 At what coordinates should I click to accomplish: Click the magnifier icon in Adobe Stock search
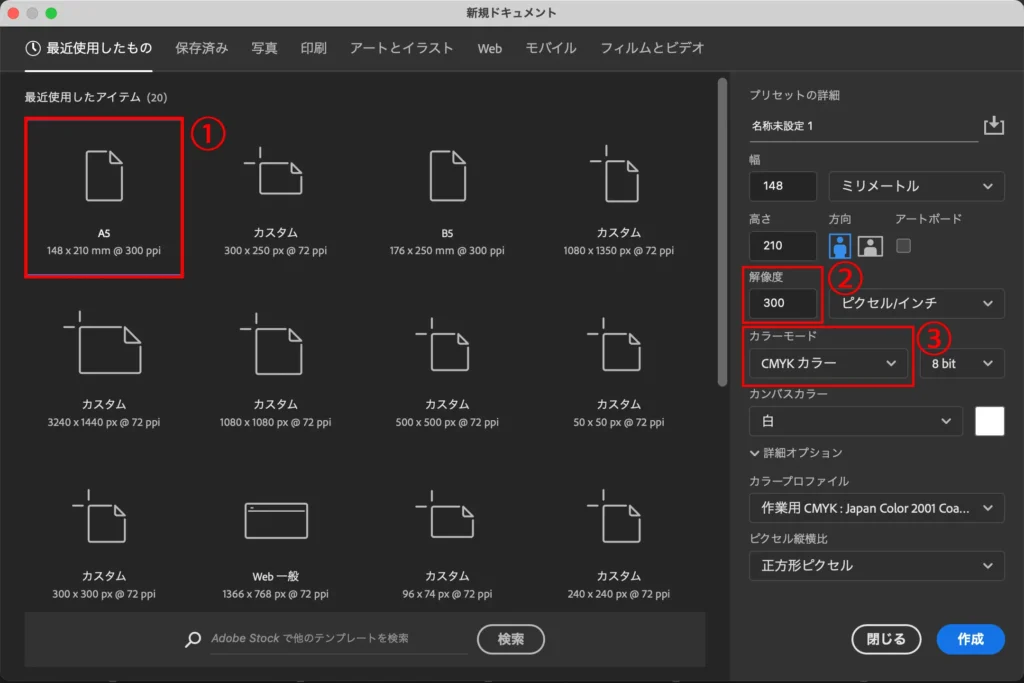point(193,639)
